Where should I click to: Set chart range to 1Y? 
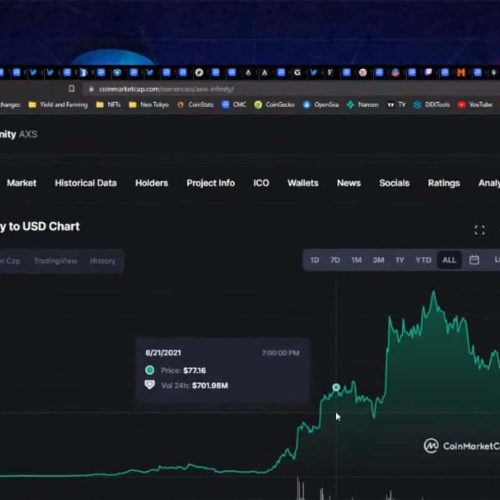tap(400, 260)
